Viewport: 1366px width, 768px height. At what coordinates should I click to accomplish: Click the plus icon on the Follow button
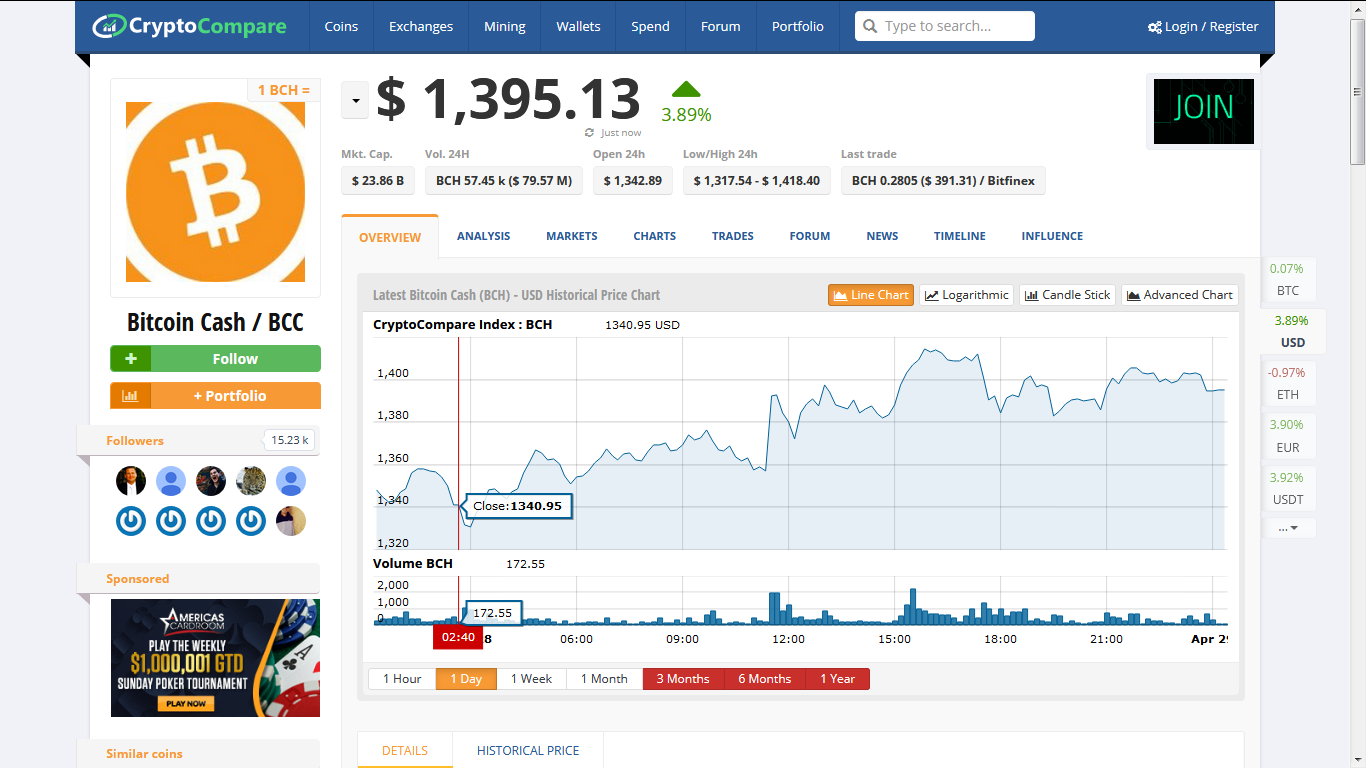130,359
